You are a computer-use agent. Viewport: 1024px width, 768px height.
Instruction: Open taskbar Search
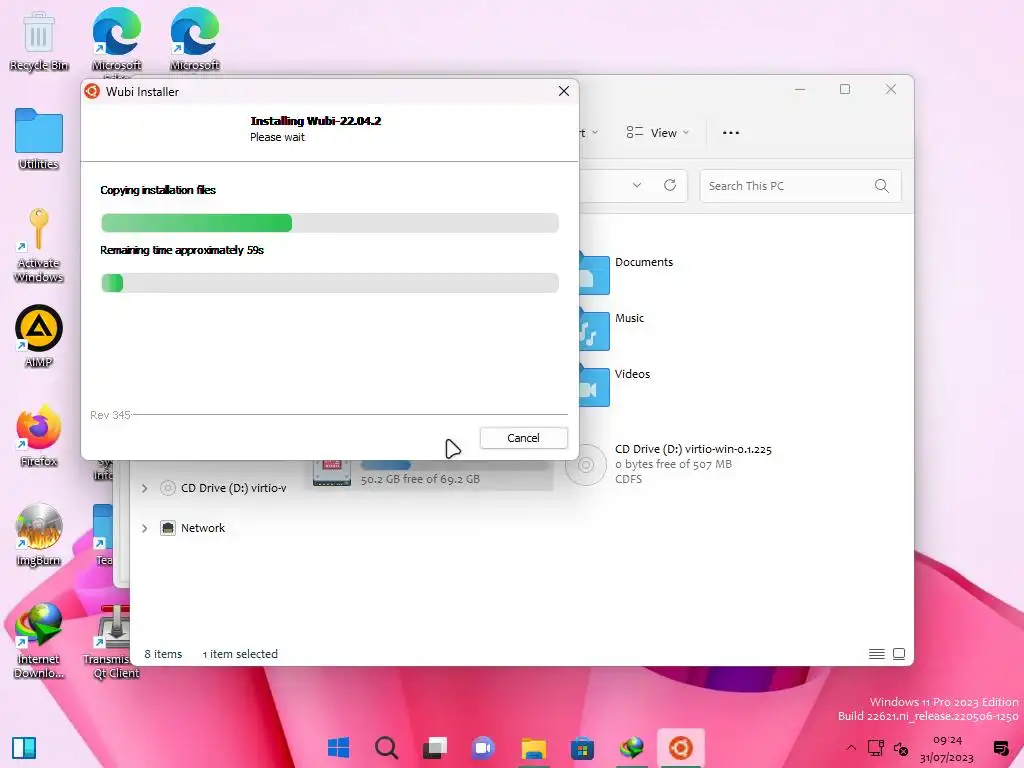(x=387, y=748)
